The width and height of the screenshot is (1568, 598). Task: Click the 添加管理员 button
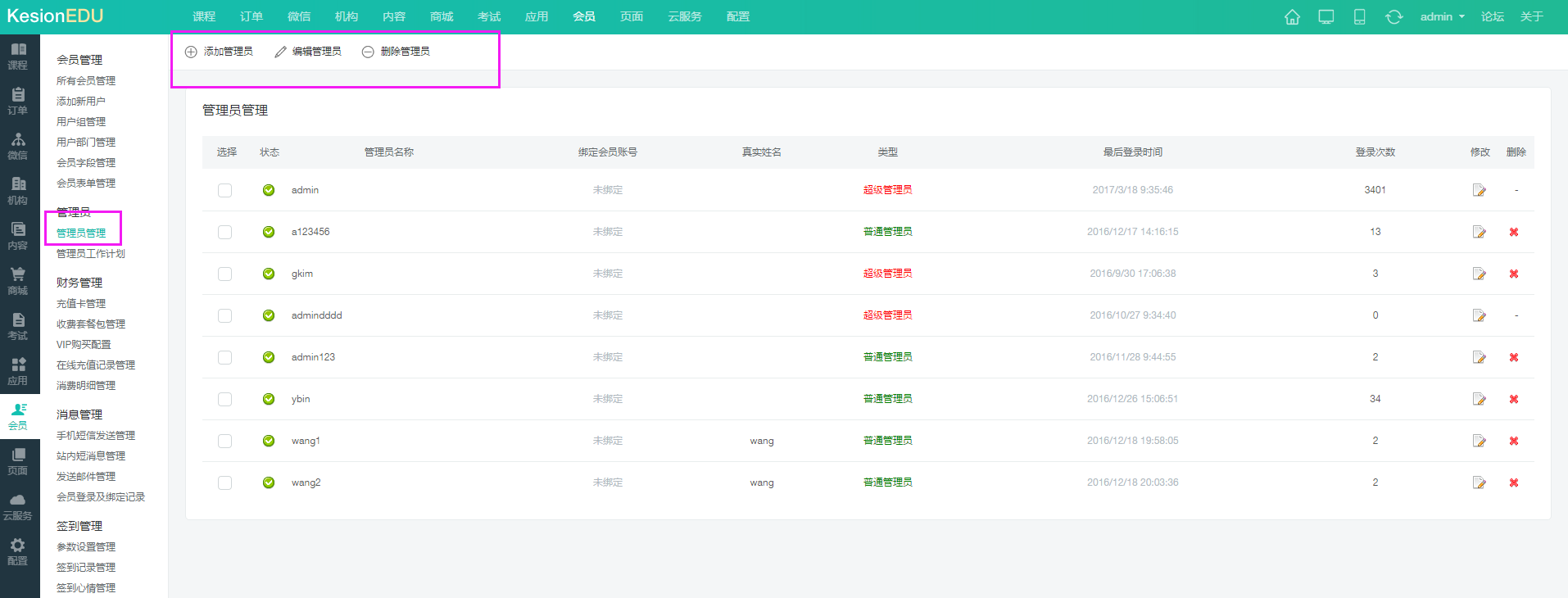[x=220, y=52]
